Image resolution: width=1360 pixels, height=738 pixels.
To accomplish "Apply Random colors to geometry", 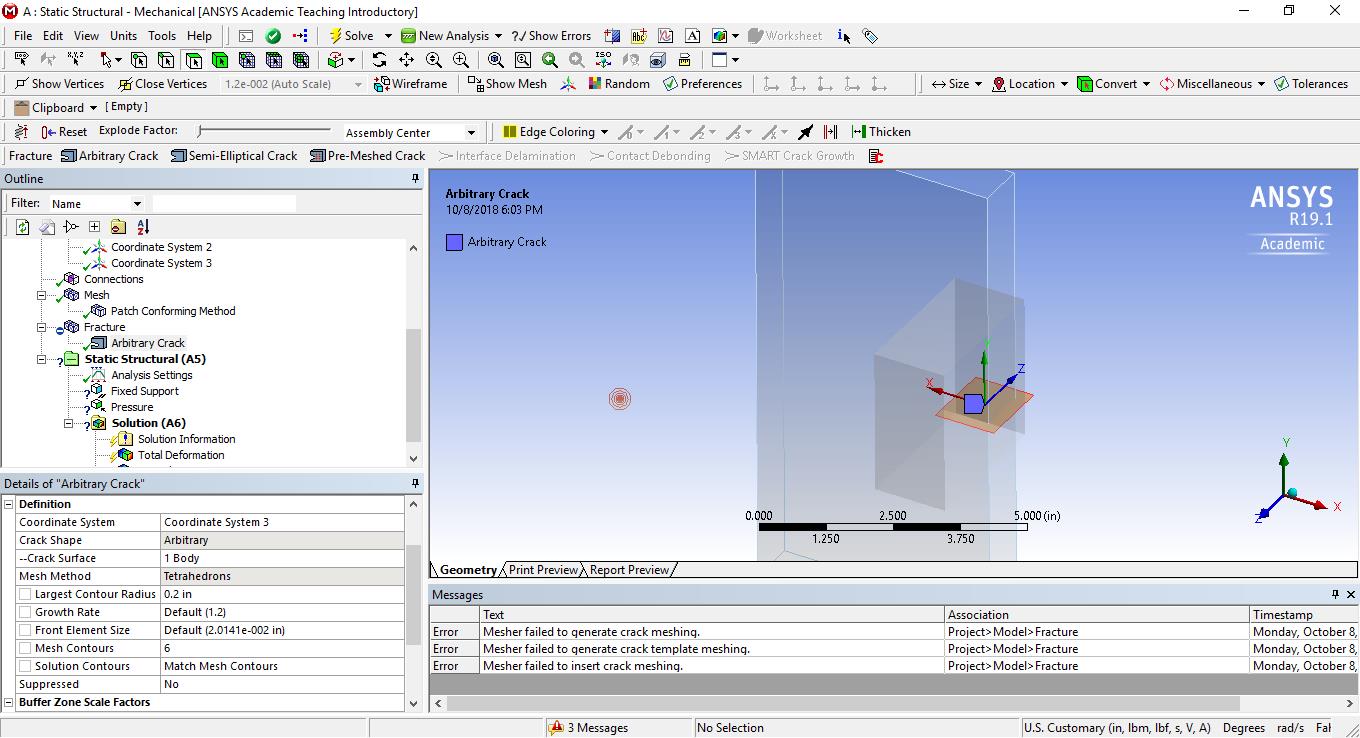I will 618,84.
